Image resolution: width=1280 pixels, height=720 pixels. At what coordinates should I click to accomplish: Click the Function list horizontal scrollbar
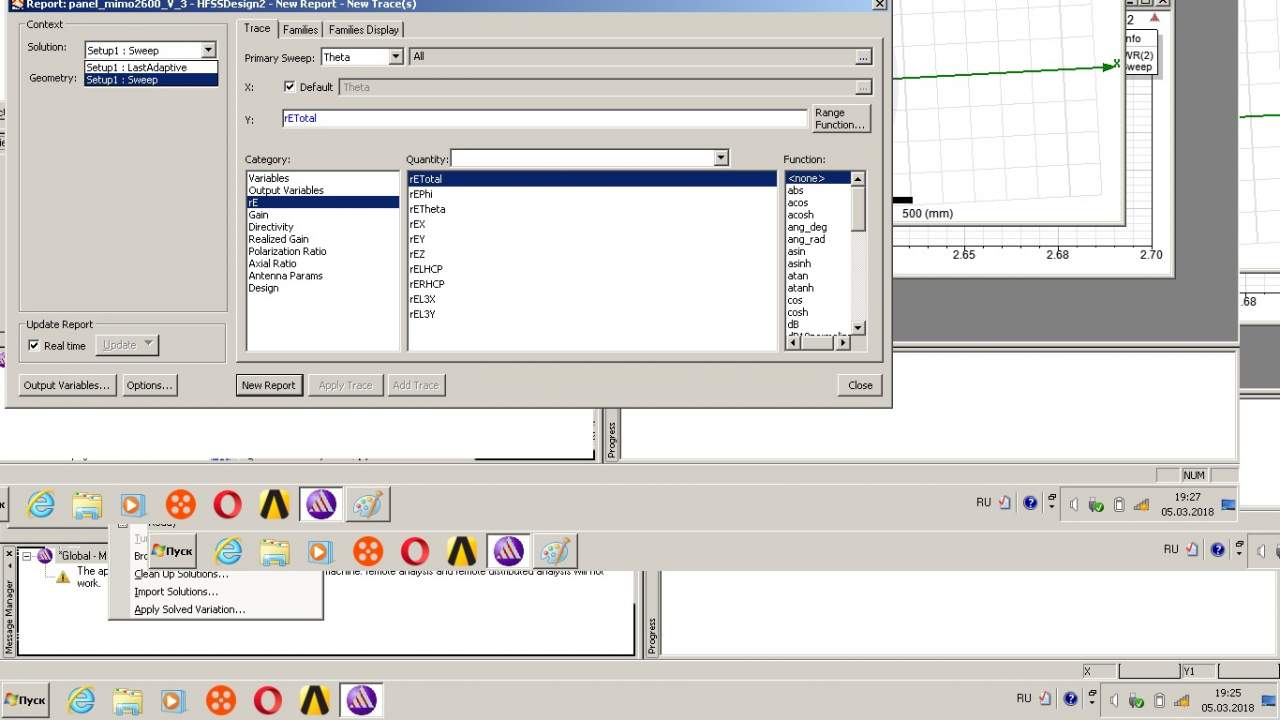(x=818, y=343)
